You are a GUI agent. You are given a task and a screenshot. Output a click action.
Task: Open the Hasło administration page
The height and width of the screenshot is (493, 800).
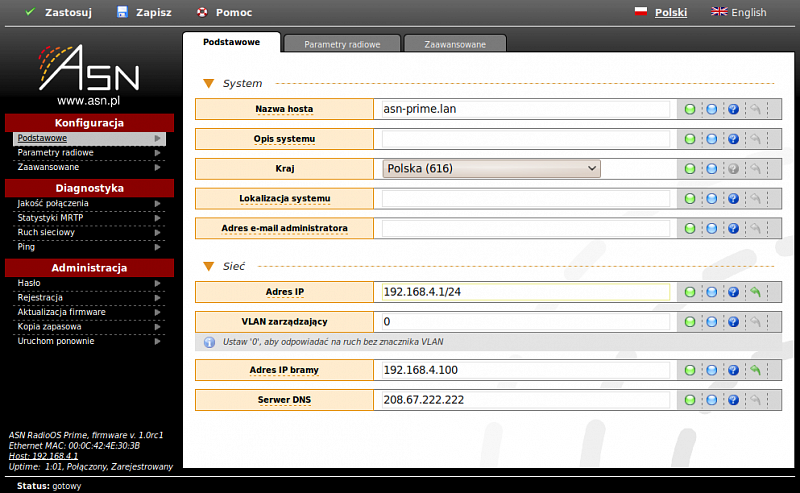[89, 283]
